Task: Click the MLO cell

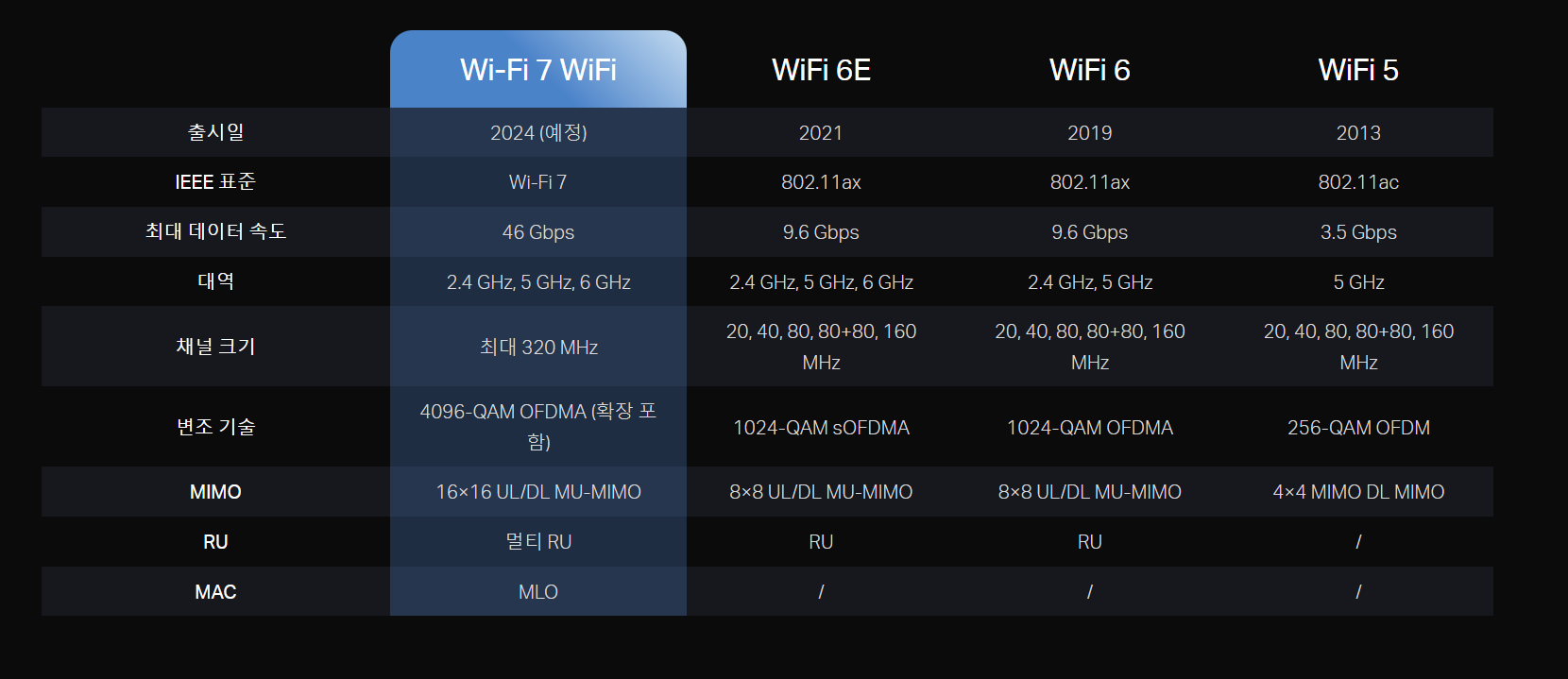Action: point(538,592)
